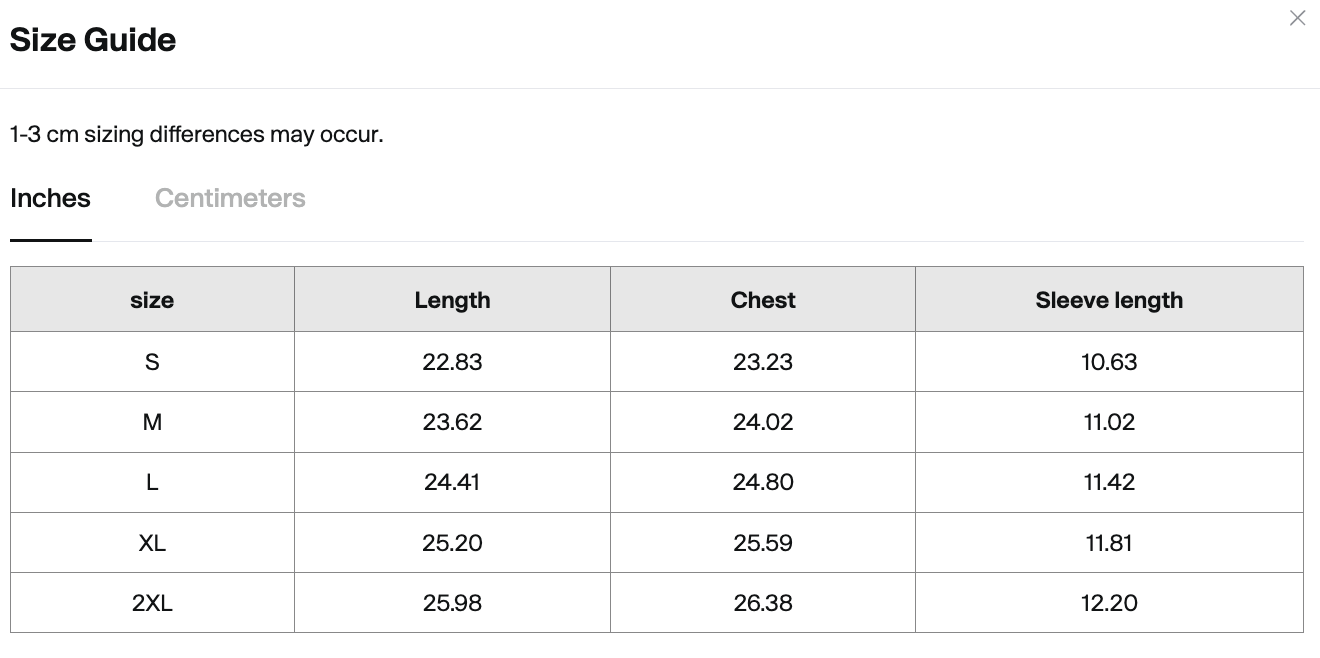Select the S size row label
Screen dimensions: 1320x658
tap(152, 362)
